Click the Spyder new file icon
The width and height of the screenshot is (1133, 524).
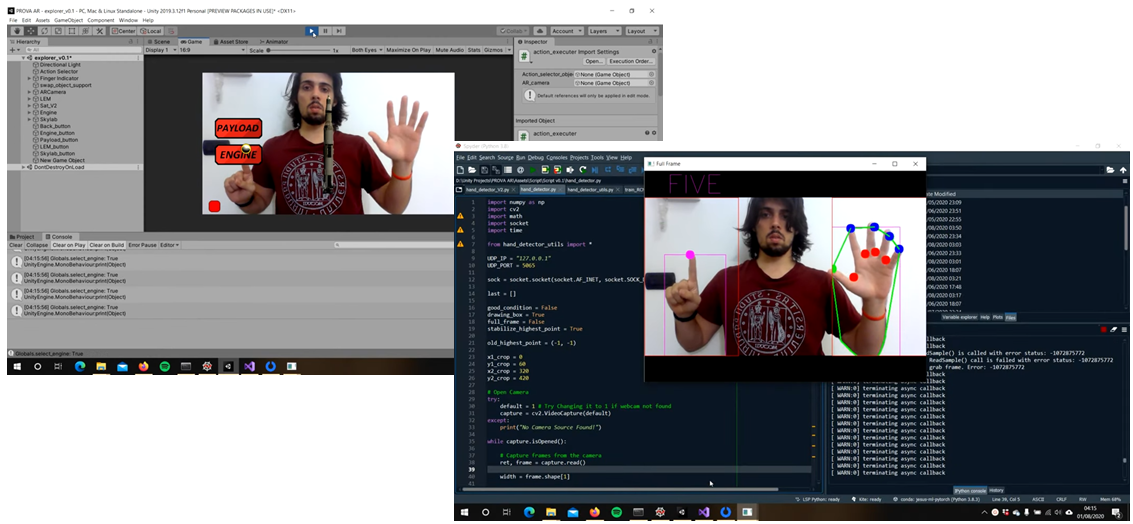click(x=462, y=171)
